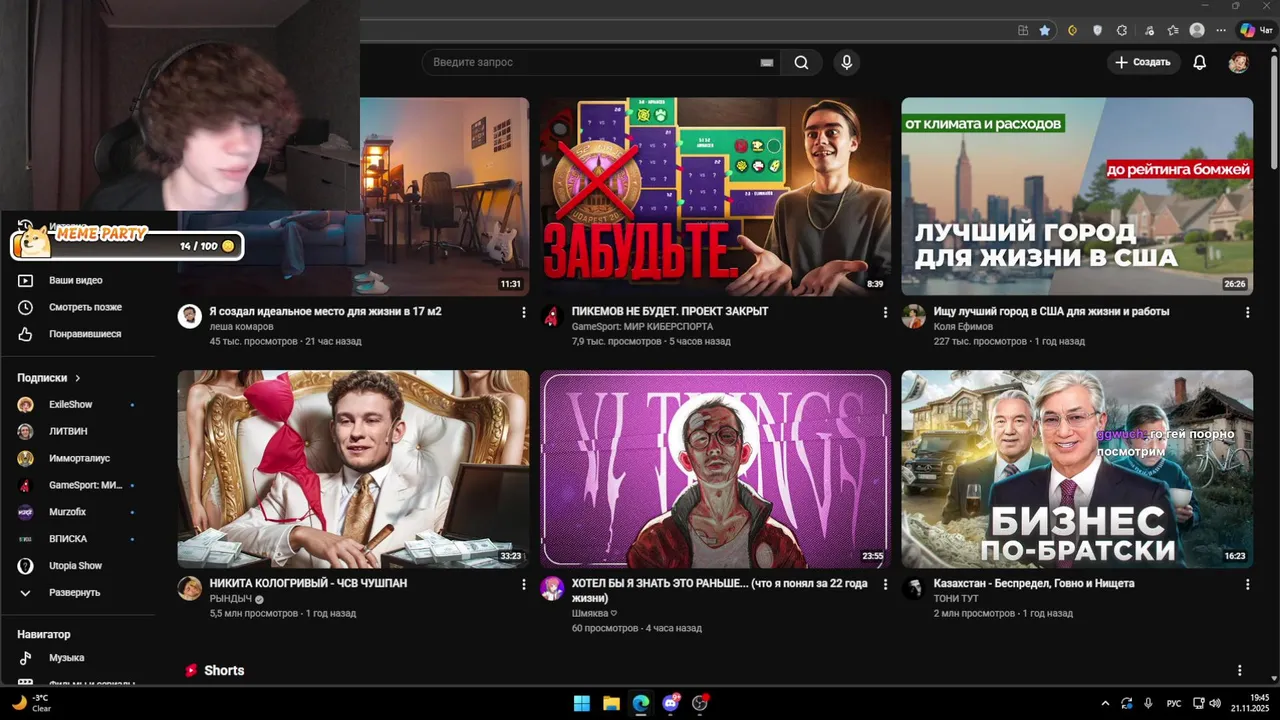Click the GameSport channel avatar beside video title
This screenshot has height=720, width=1280.
552,316
